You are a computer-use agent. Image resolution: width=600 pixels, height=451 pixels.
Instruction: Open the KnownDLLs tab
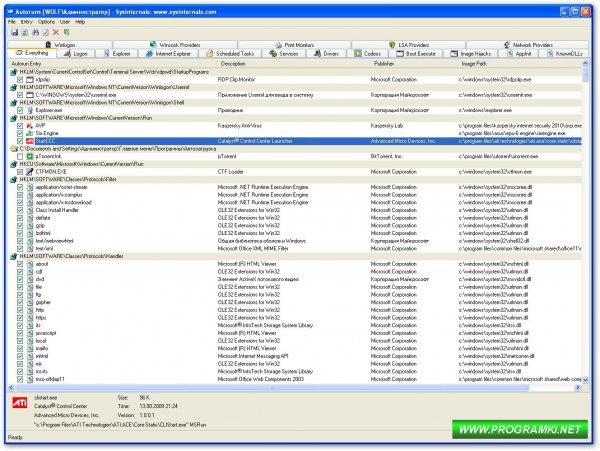[565, 54]
